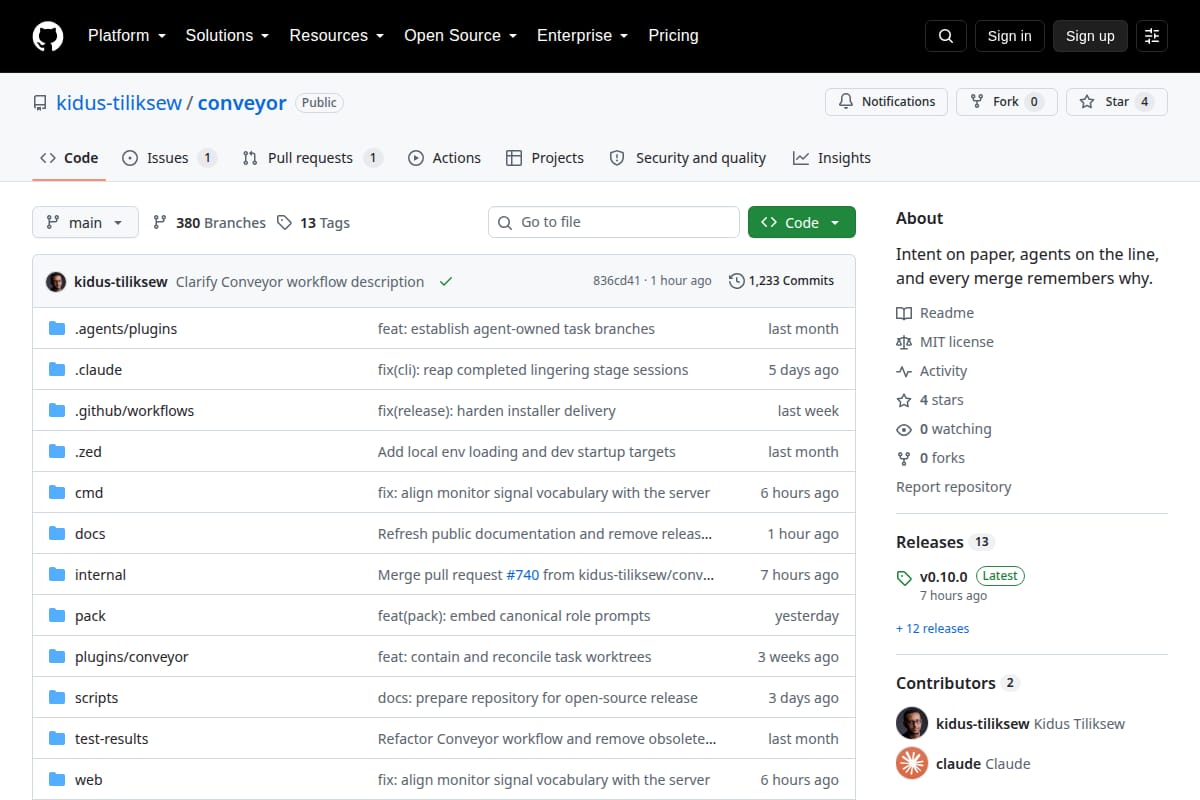Star the repository with Star button
The height and width of the screenshot is (800, 1200).
(1117, 102)
